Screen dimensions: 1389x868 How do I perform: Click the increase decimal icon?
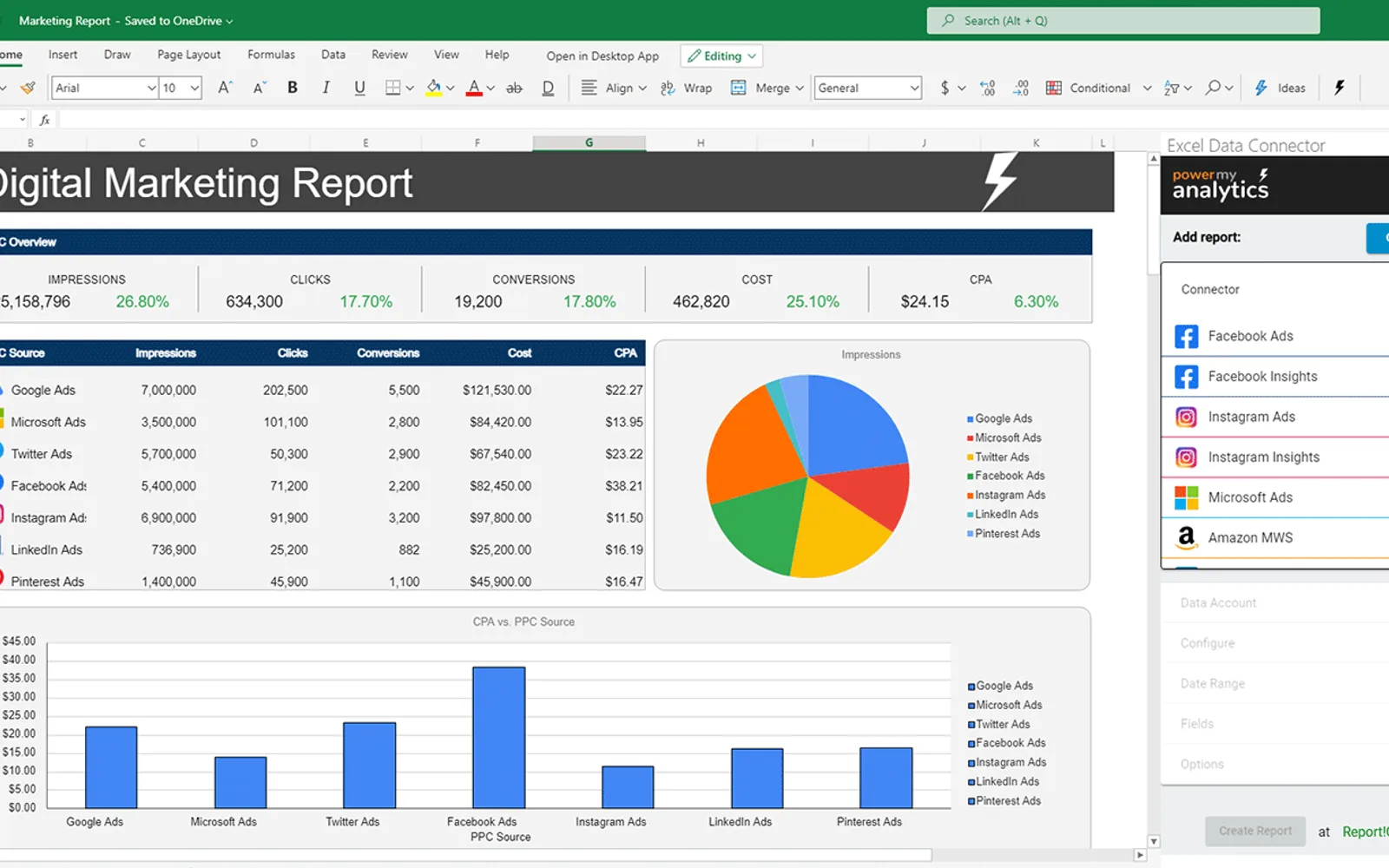[x=987, y=88]
